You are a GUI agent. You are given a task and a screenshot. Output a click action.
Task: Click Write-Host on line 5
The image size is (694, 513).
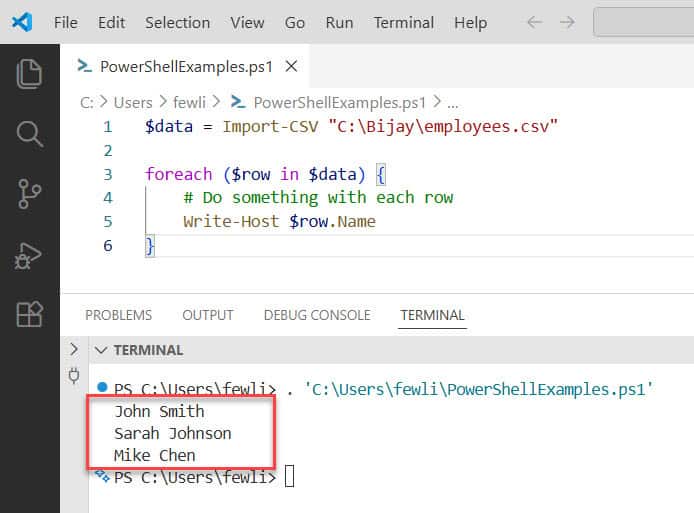click(x=231, y=221)
